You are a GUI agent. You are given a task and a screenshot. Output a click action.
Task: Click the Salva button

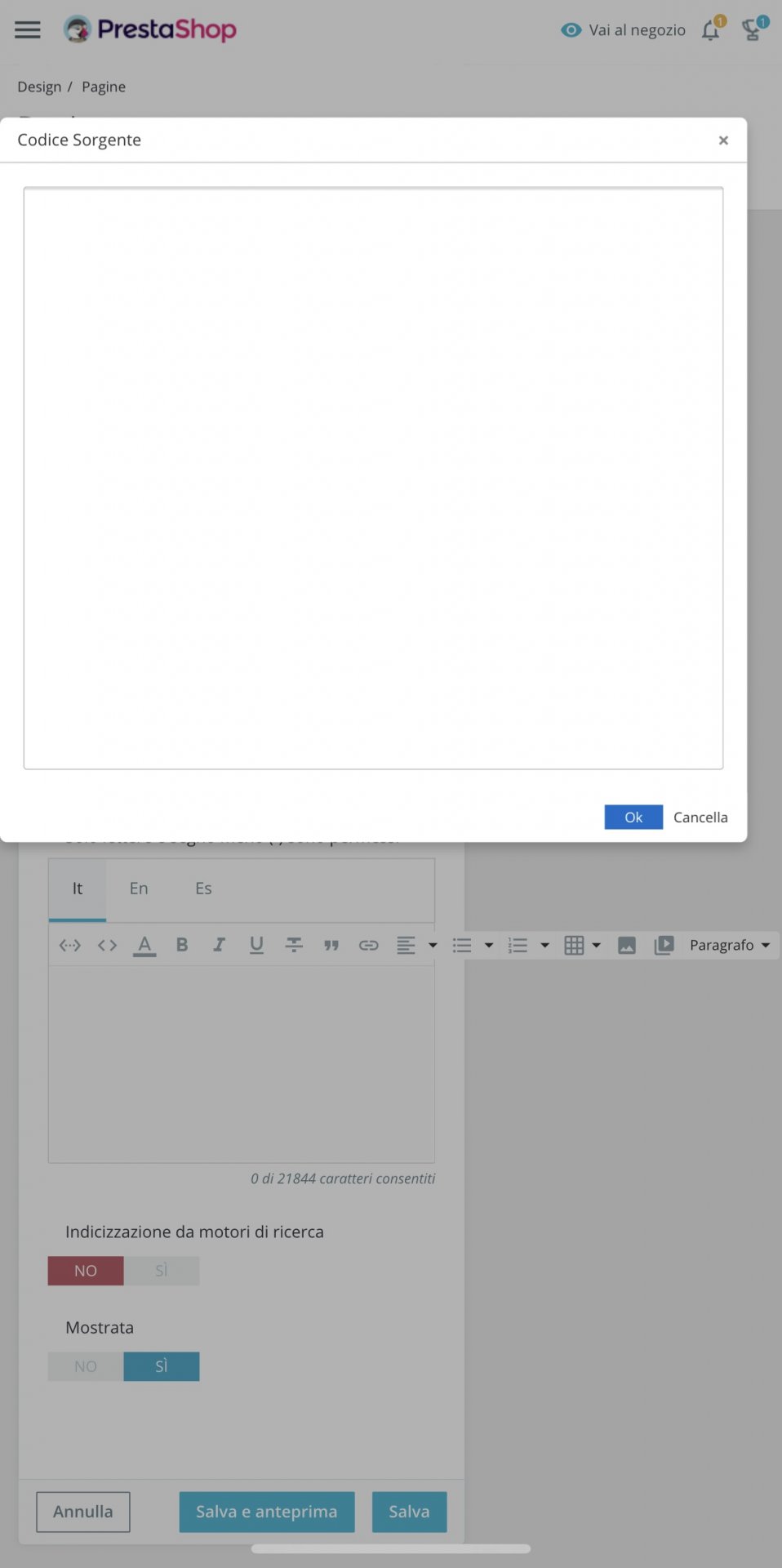(x=410, y=1512)
